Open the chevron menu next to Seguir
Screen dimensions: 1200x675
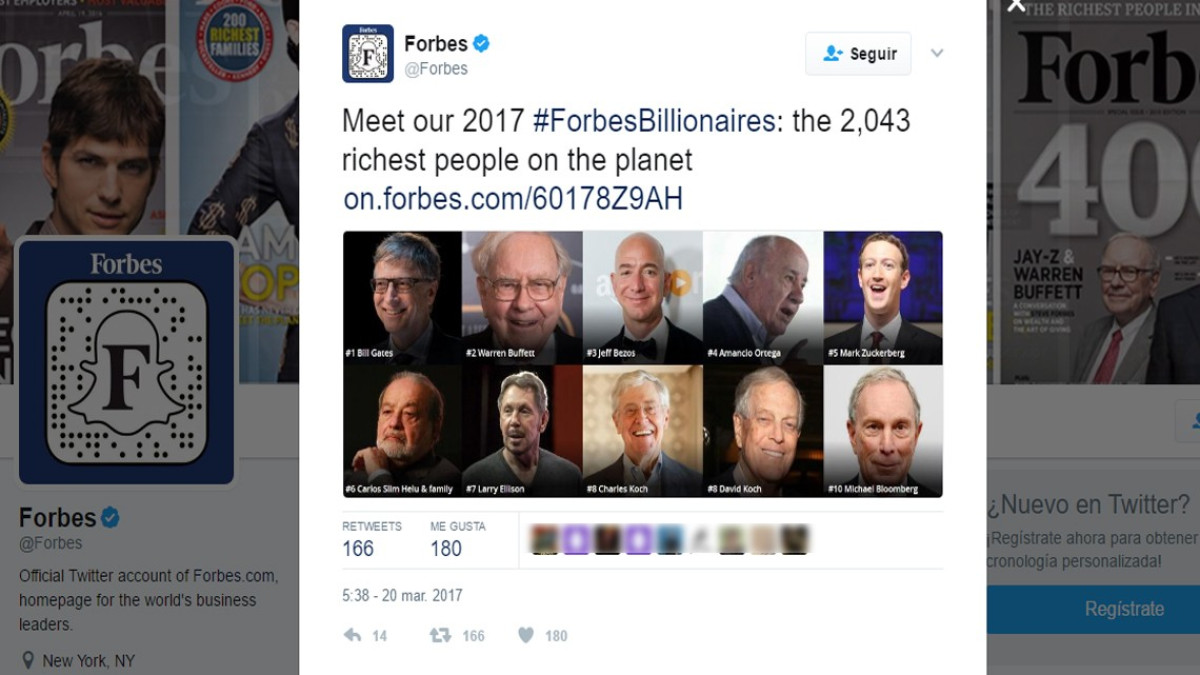click(937, 54)
